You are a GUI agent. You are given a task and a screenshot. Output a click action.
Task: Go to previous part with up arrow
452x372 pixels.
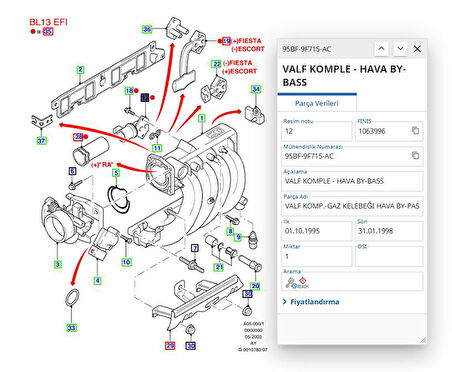(381, 49)
